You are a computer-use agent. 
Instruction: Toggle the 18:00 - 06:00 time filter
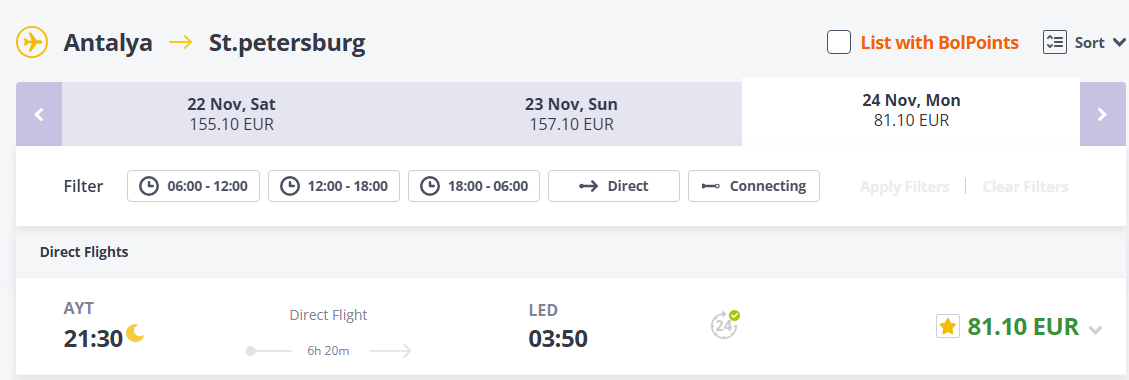click(x=474, y=186)
